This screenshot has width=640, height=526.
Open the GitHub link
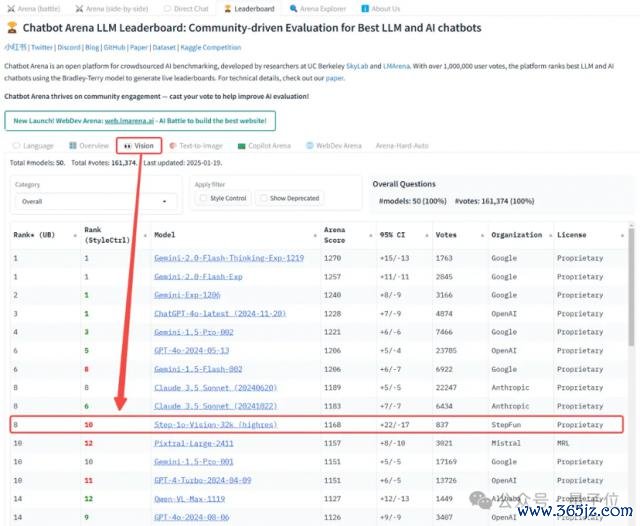(114, 47)
